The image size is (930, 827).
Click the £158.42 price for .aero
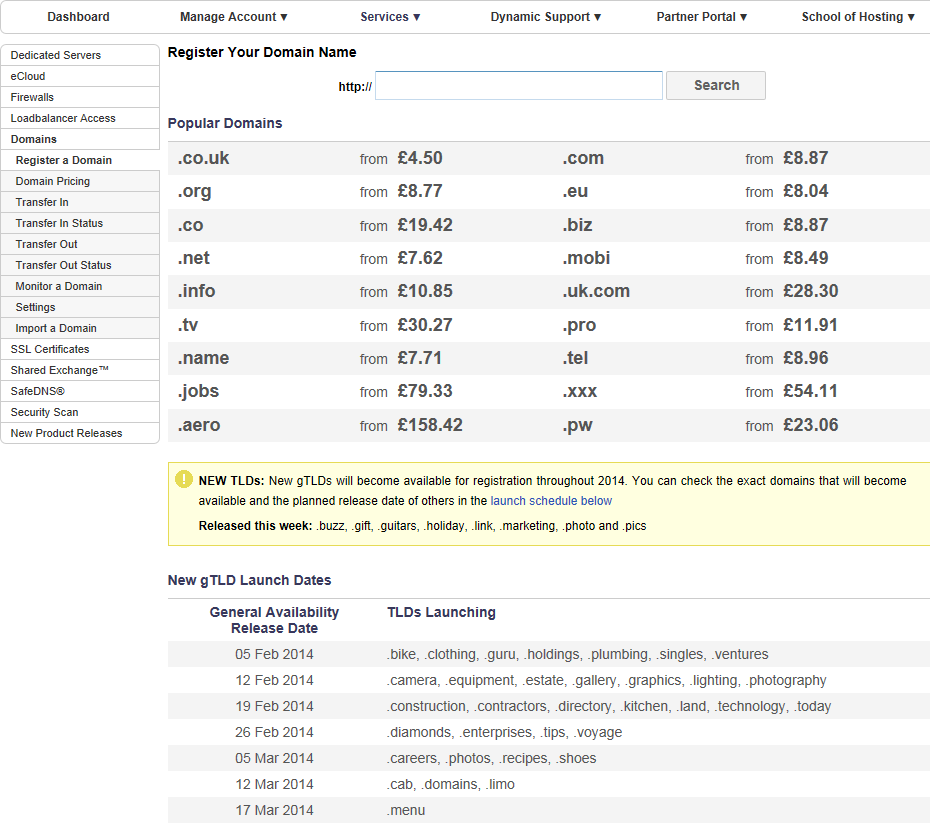[430, 425]
